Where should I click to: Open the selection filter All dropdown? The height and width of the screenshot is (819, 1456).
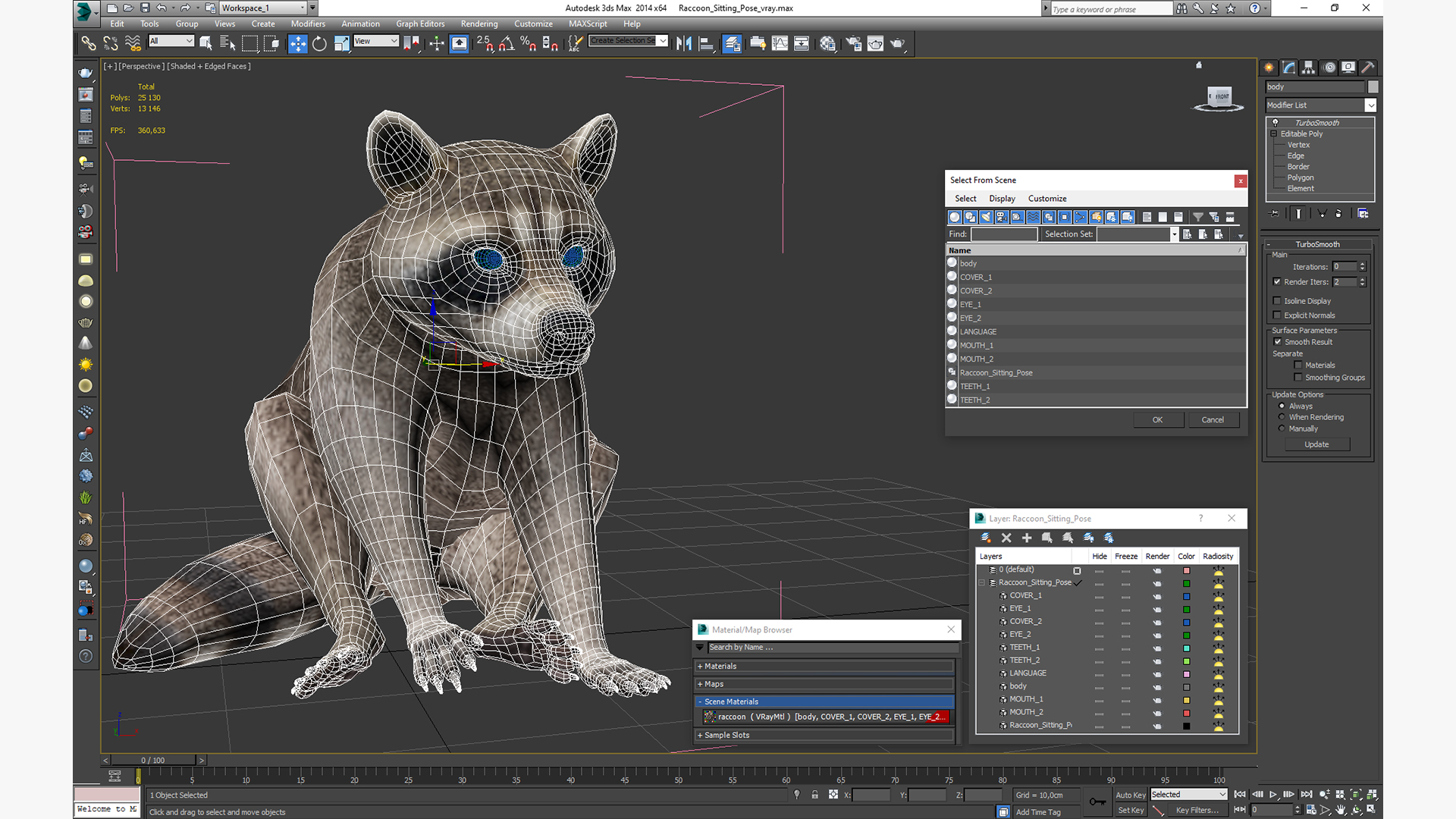[171, 41]
